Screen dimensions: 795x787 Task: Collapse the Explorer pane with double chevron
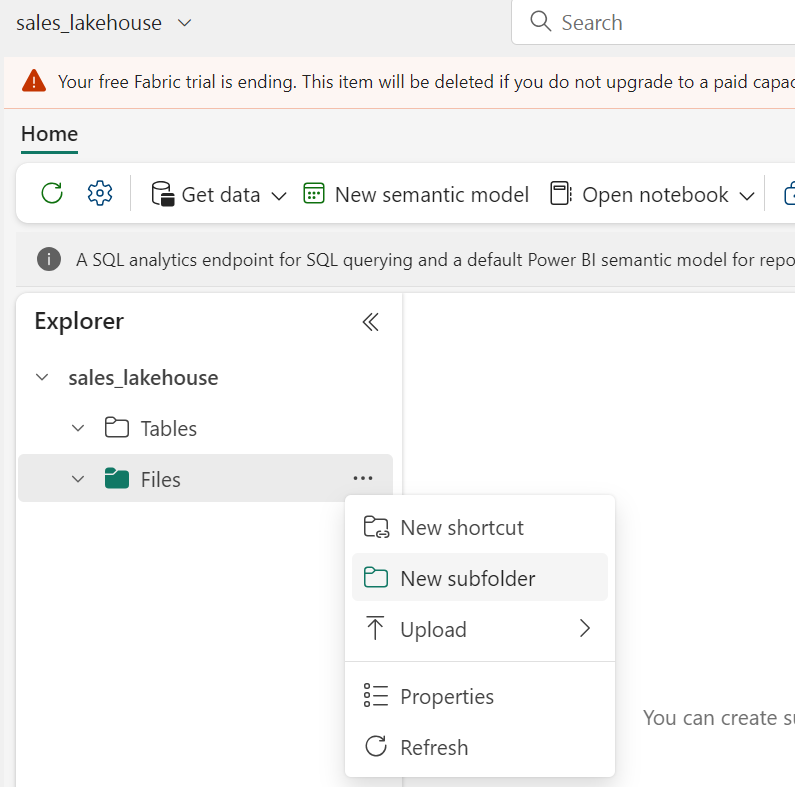coord(371,322)
